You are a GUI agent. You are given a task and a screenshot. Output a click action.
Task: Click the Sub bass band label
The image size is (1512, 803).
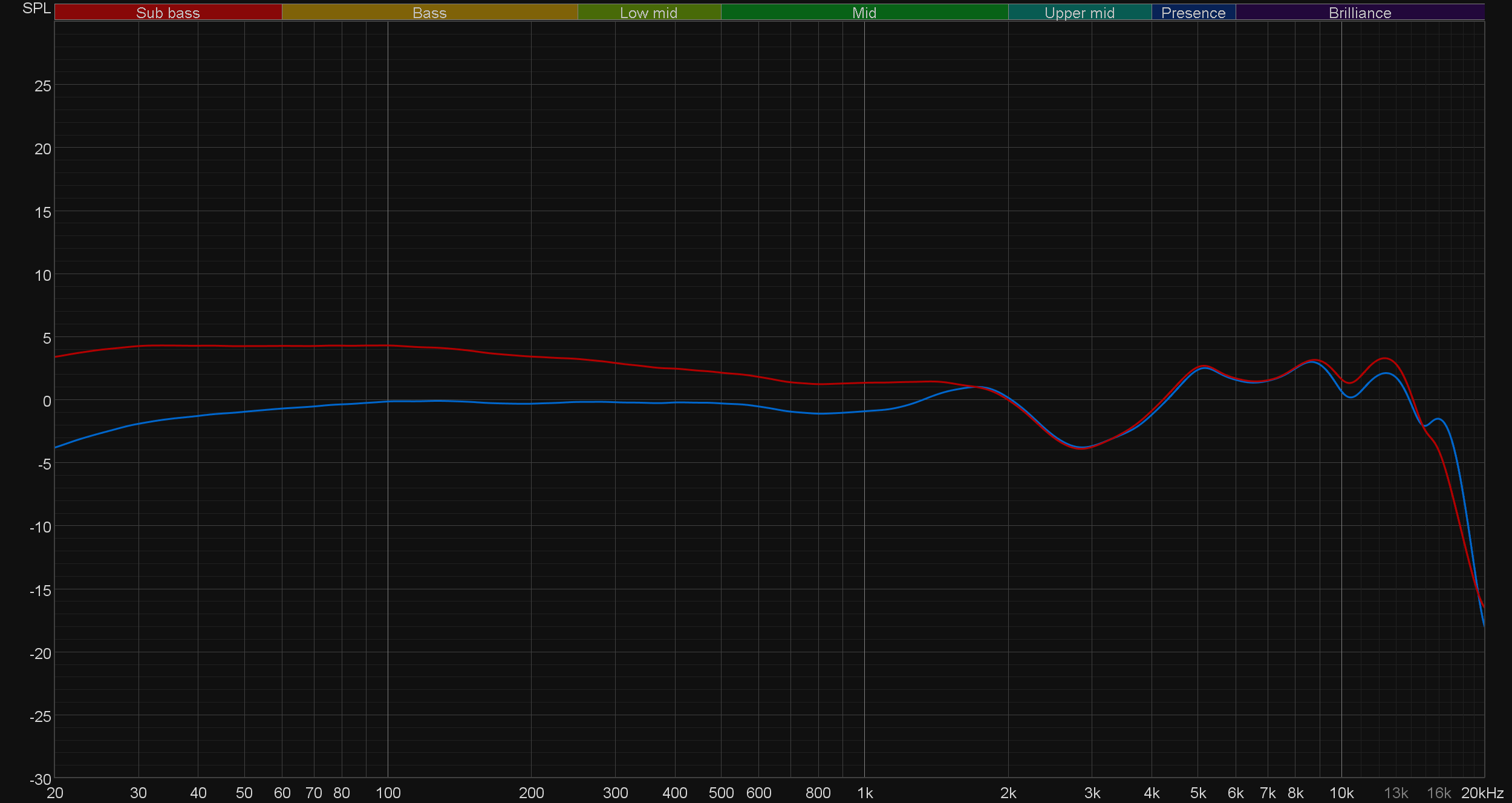click(168, 13)
